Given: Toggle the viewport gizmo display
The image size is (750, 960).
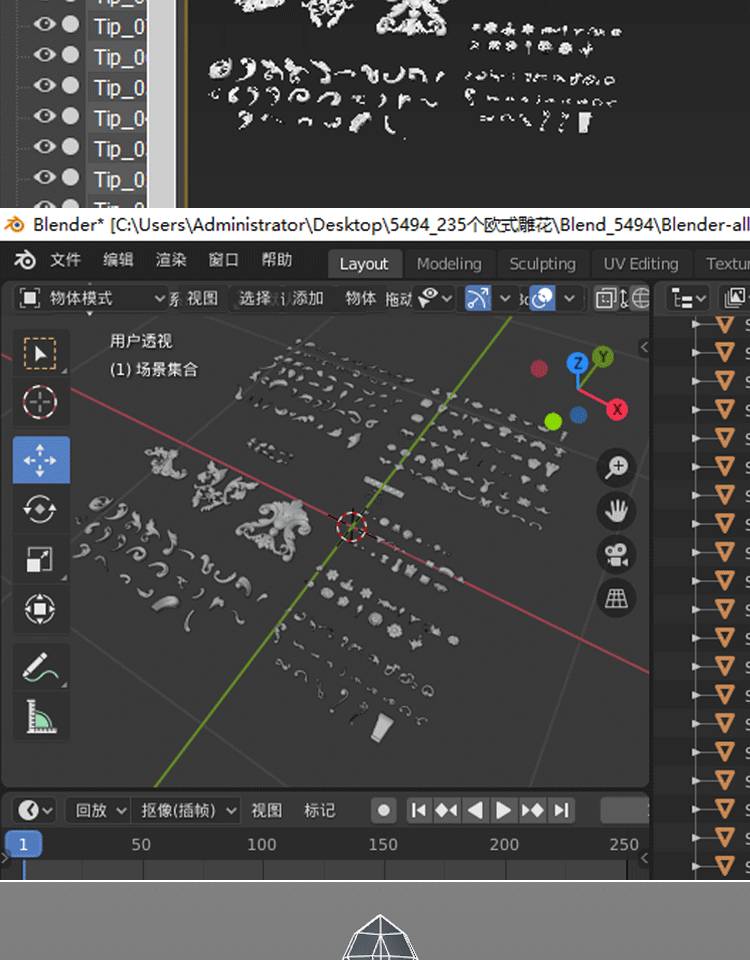Looking at the screenshot, I should click(x=479, y=298).
